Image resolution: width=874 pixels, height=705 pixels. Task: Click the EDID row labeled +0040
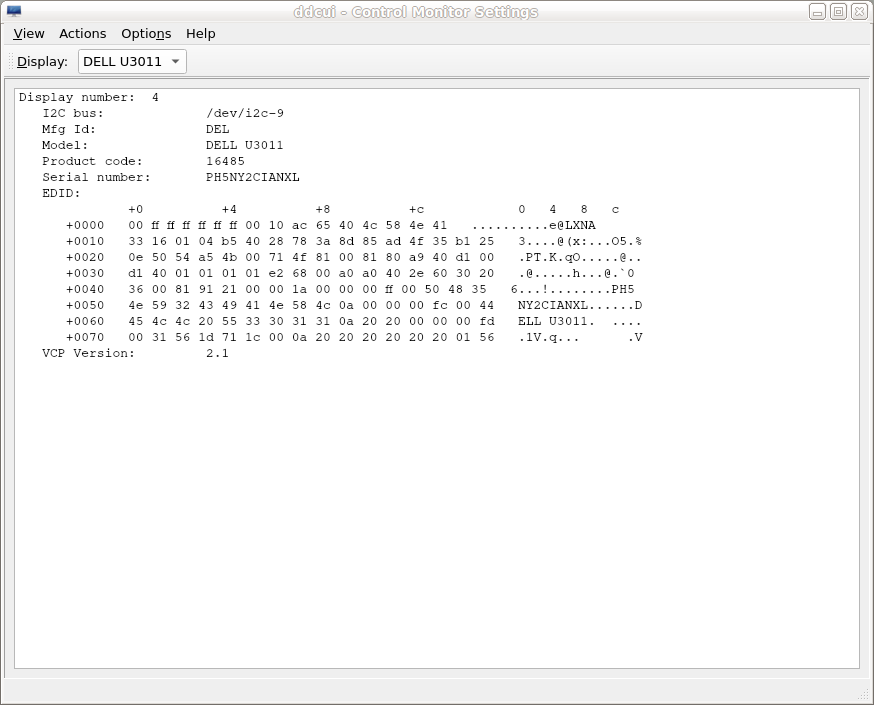point(85,289)
